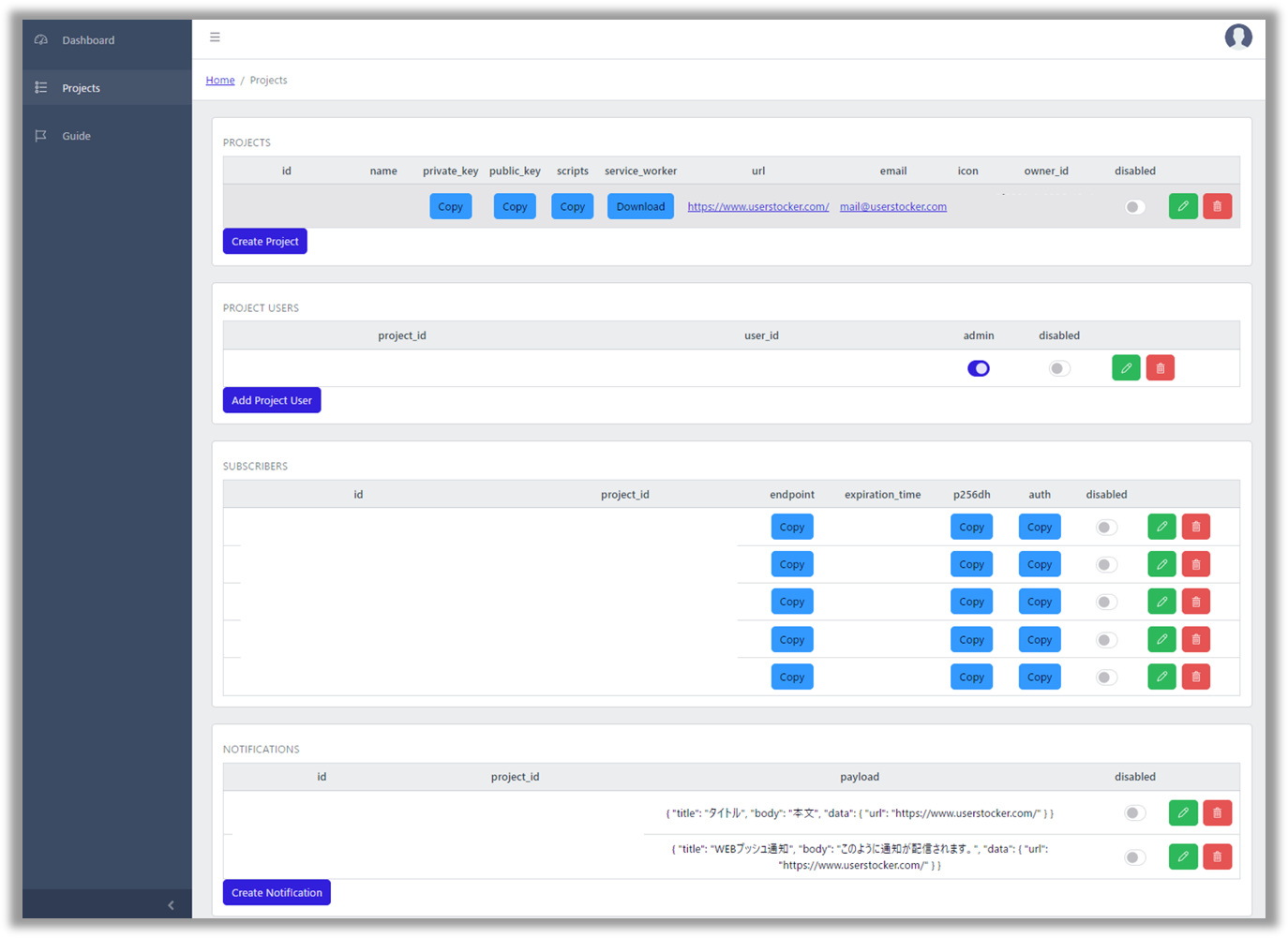The width and height of the screenshot is (1288, 938).
Task: Click the expiration_time column header
Action: (882, 495)
